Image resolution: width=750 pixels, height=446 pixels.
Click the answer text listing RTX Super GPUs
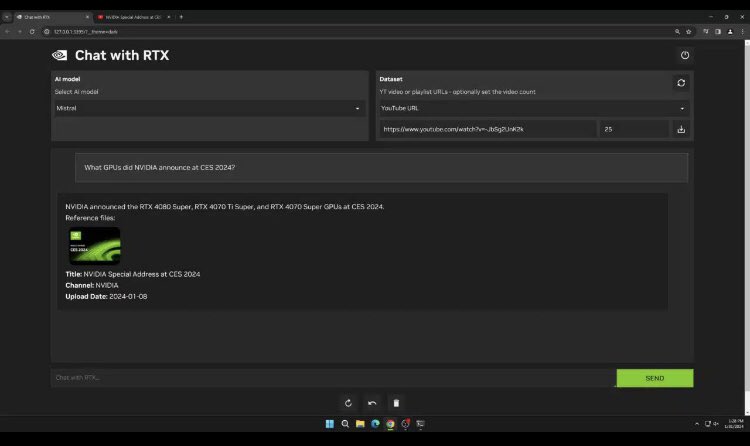point(224,207)
